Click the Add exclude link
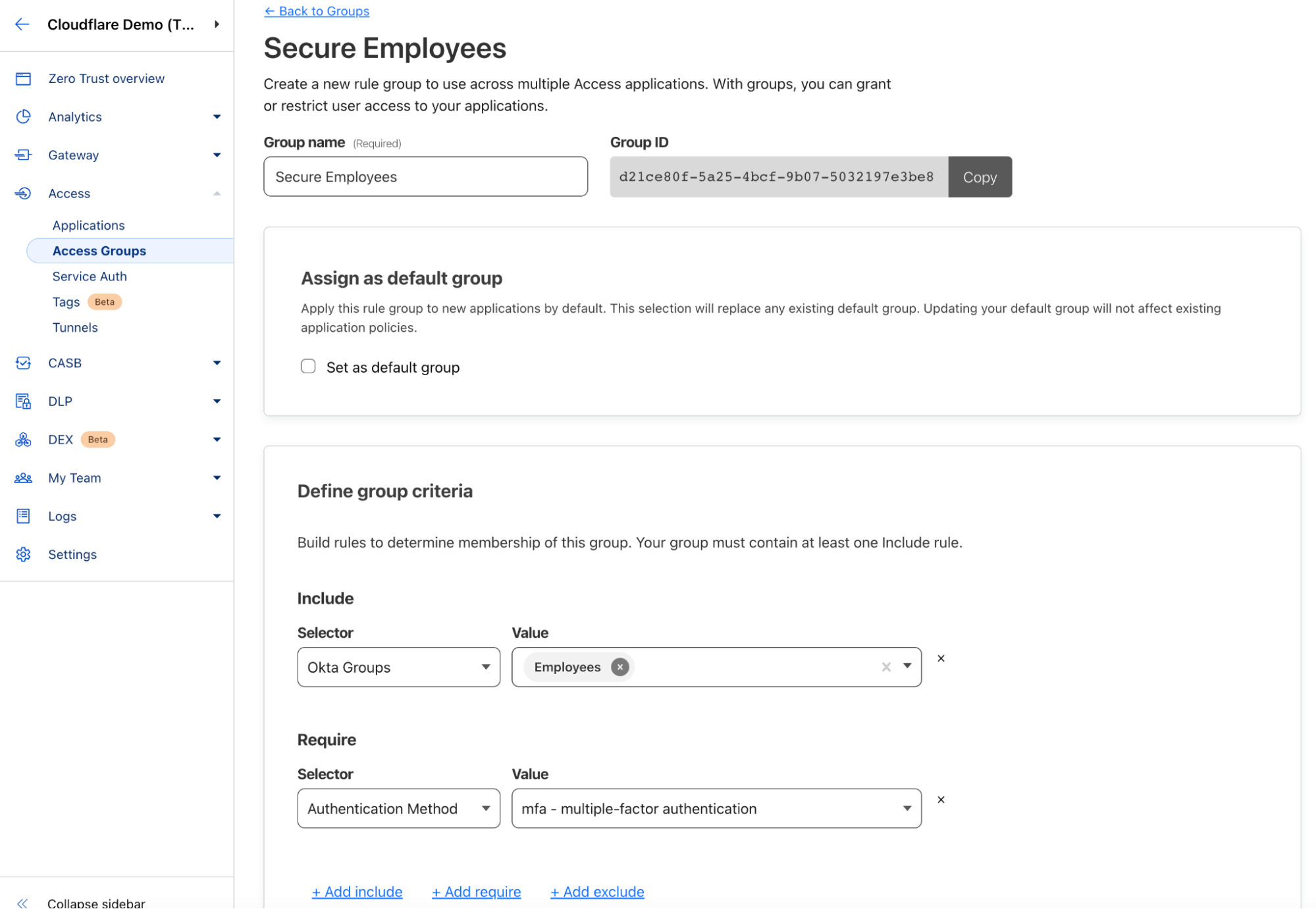 pyautogui.click(x=596, y=891)
